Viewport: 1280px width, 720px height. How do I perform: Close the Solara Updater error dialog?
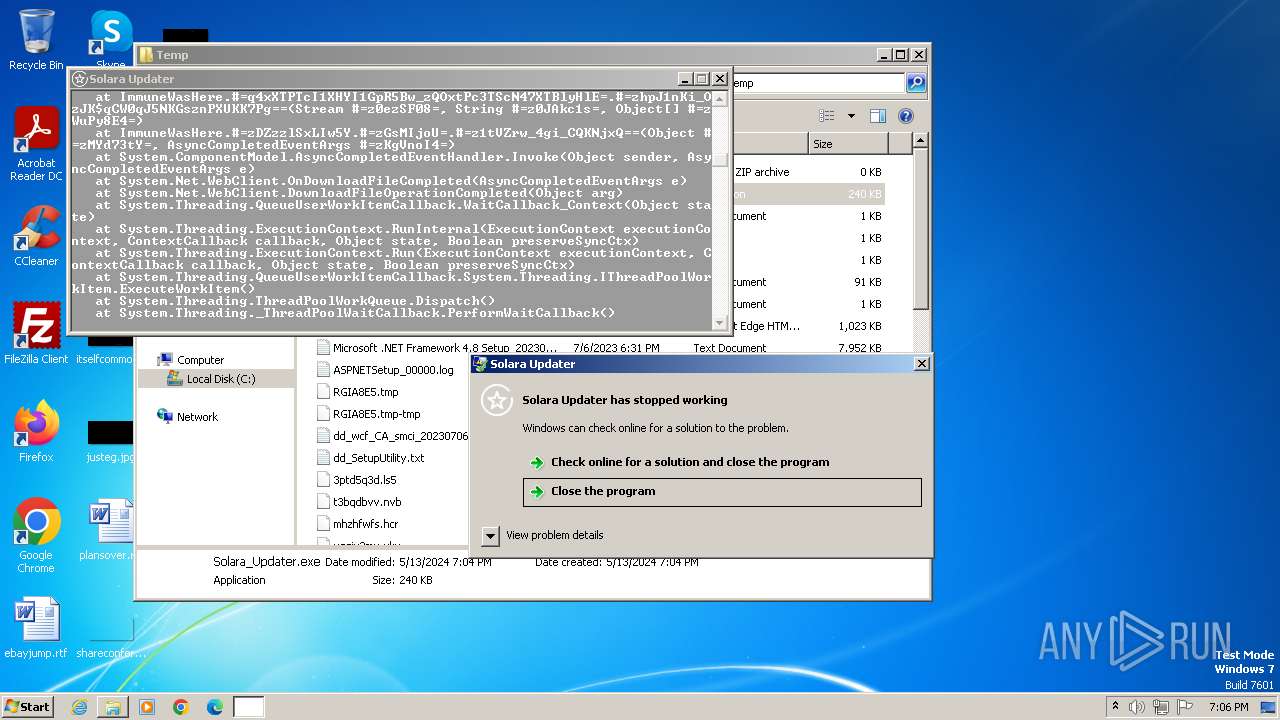922,364
